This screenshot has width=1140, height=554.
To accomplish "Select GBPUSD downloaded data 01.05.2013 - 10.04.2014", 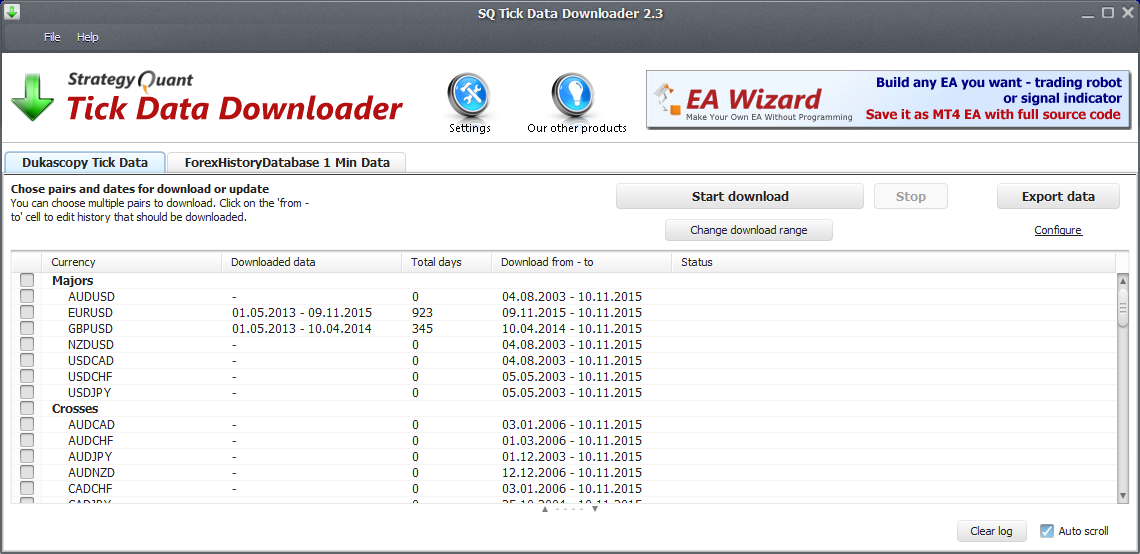I will [x=302, y=329].
